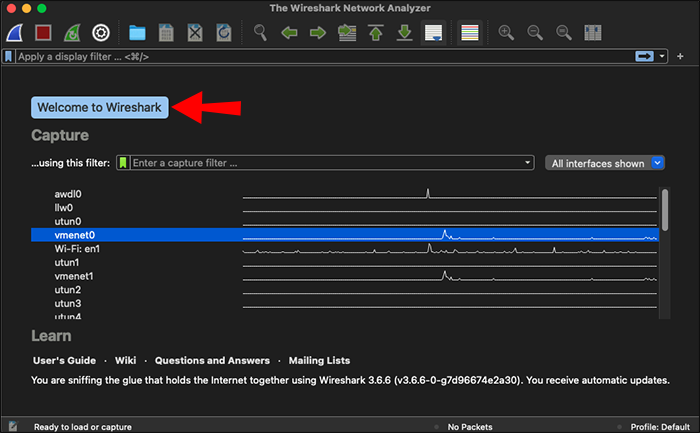Jump to the last packet arrow

404,33
